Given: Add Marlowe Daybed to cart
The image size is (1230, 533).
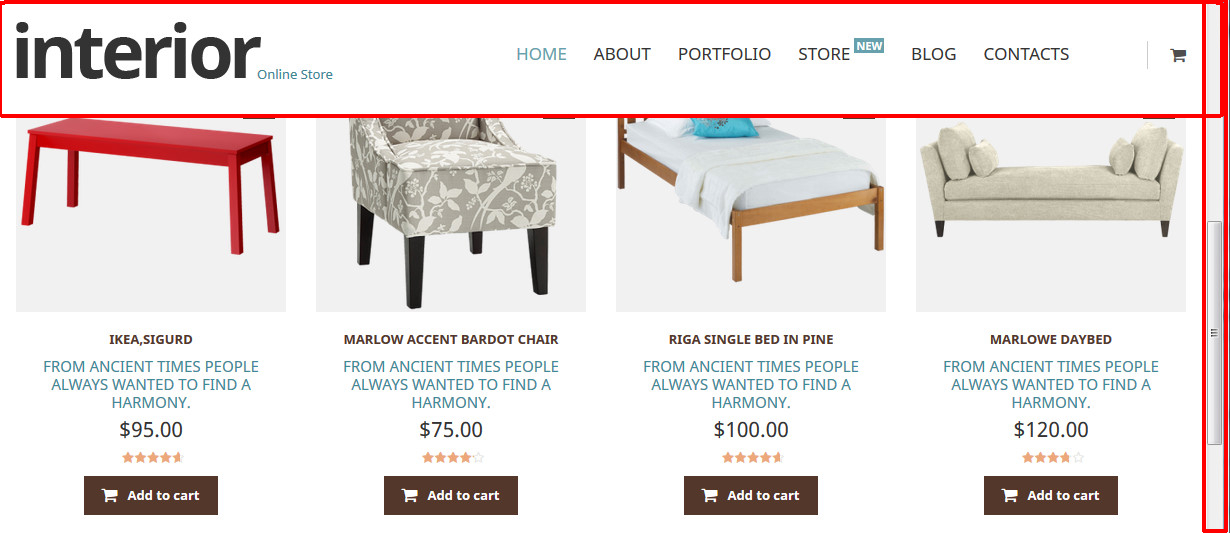Looking at the screenshot, I should point(1051,495).
